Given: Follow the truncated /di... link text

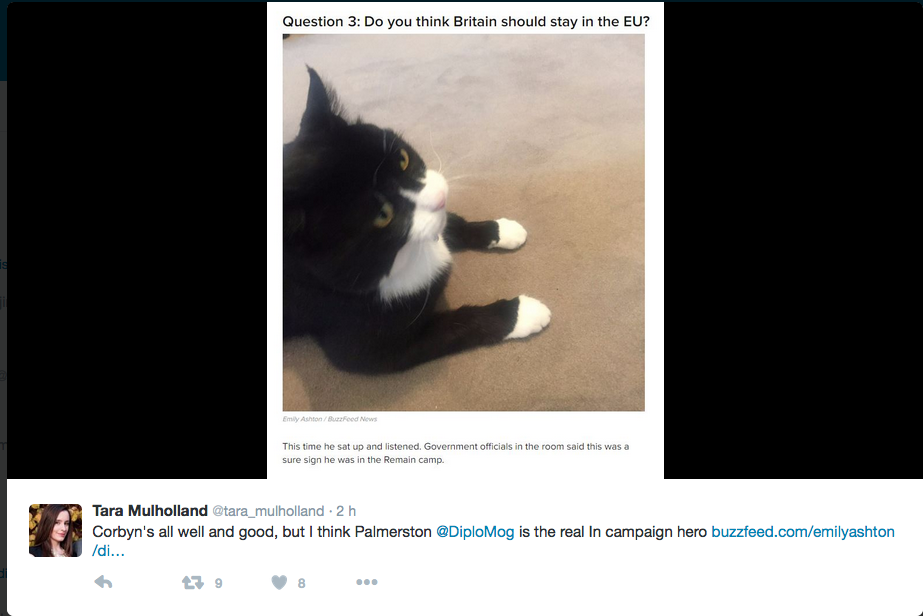Looking at the screenshot, I should tap(108, 551).
